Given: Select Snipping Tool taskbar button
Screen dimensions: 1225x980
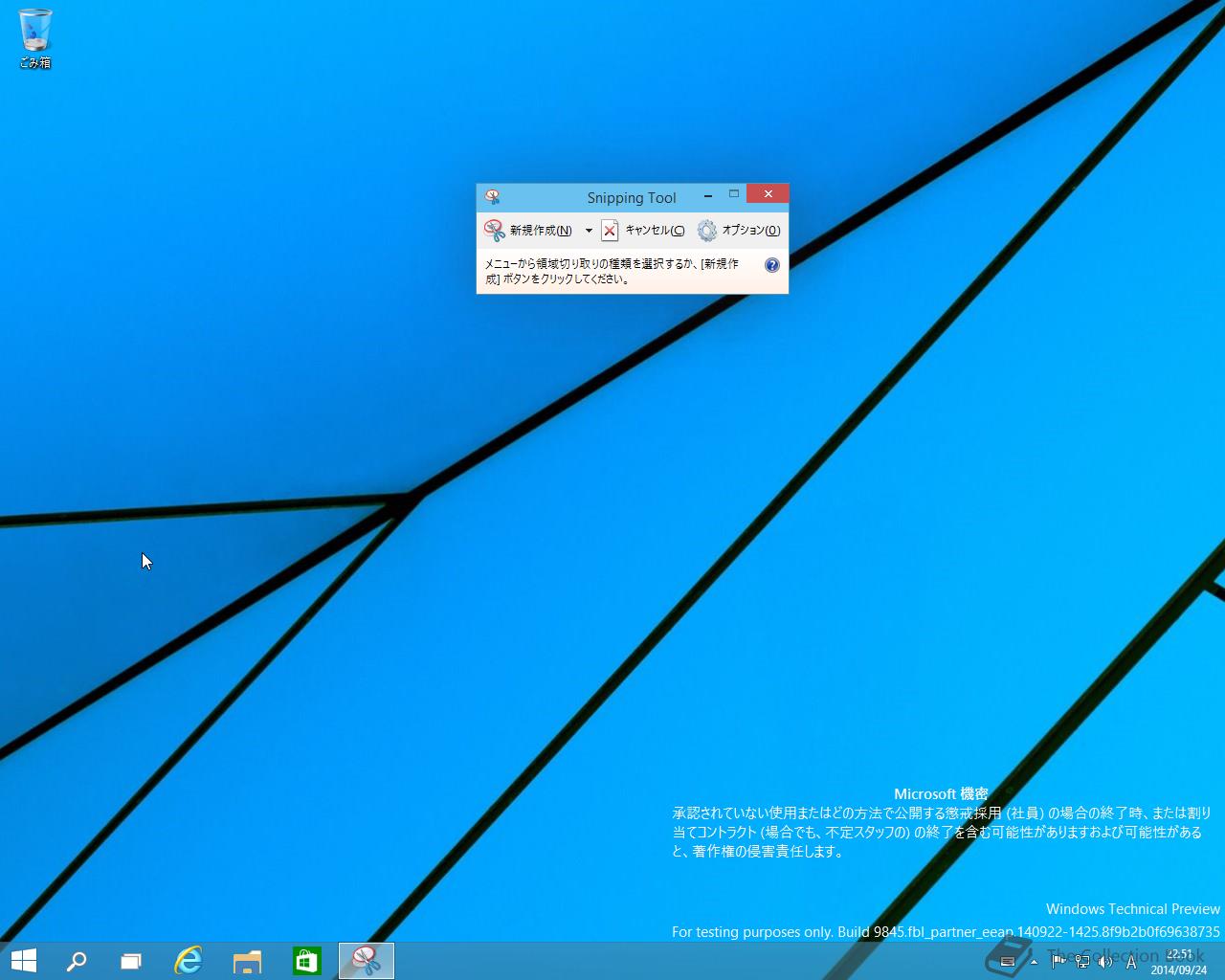Looking at the screenshot, I should [x=367, y=961].
